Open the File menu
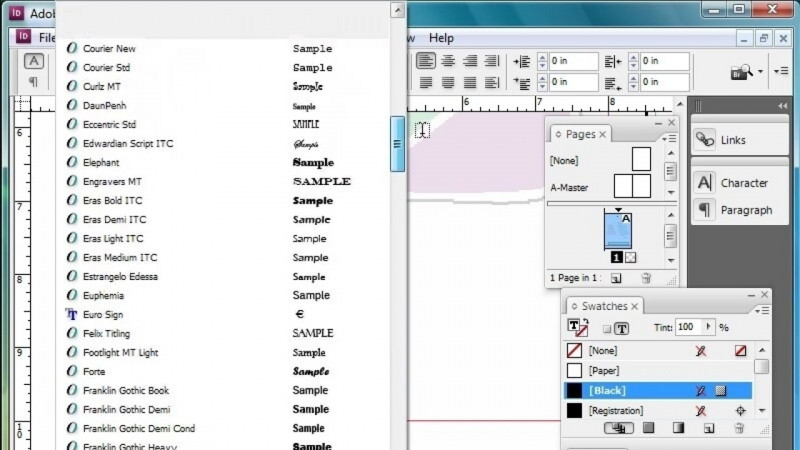Image resolution: width=800 pixels, height=450 pixels. (x=47, y=38)
